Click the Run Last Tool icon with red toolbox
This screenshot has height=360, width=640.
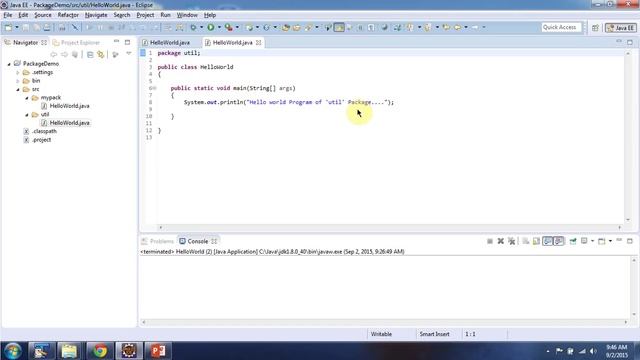point(229,27)
